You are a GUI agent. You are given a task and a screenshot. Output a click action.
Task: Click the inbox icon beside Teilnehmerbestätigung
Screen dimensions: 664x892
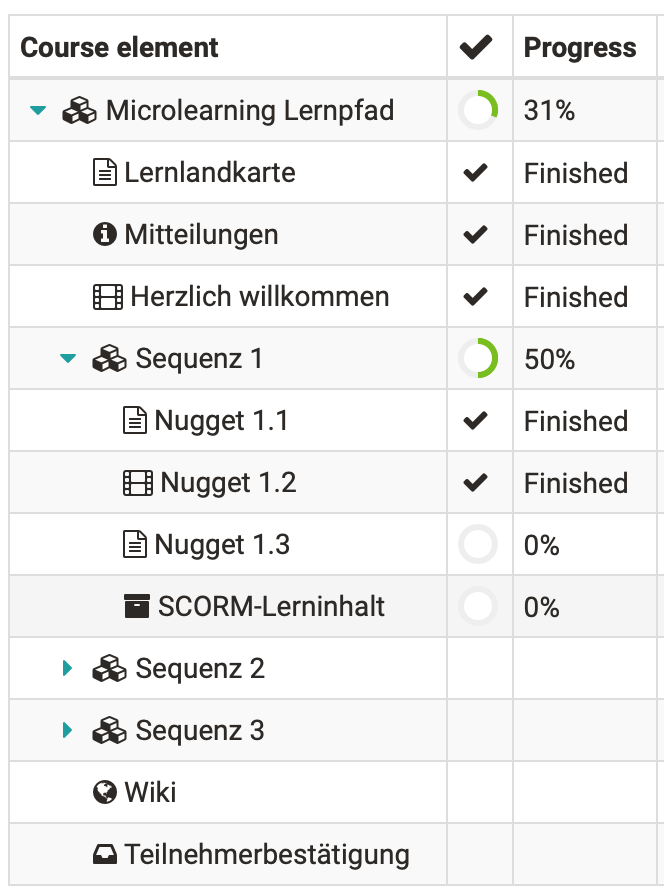105,854
